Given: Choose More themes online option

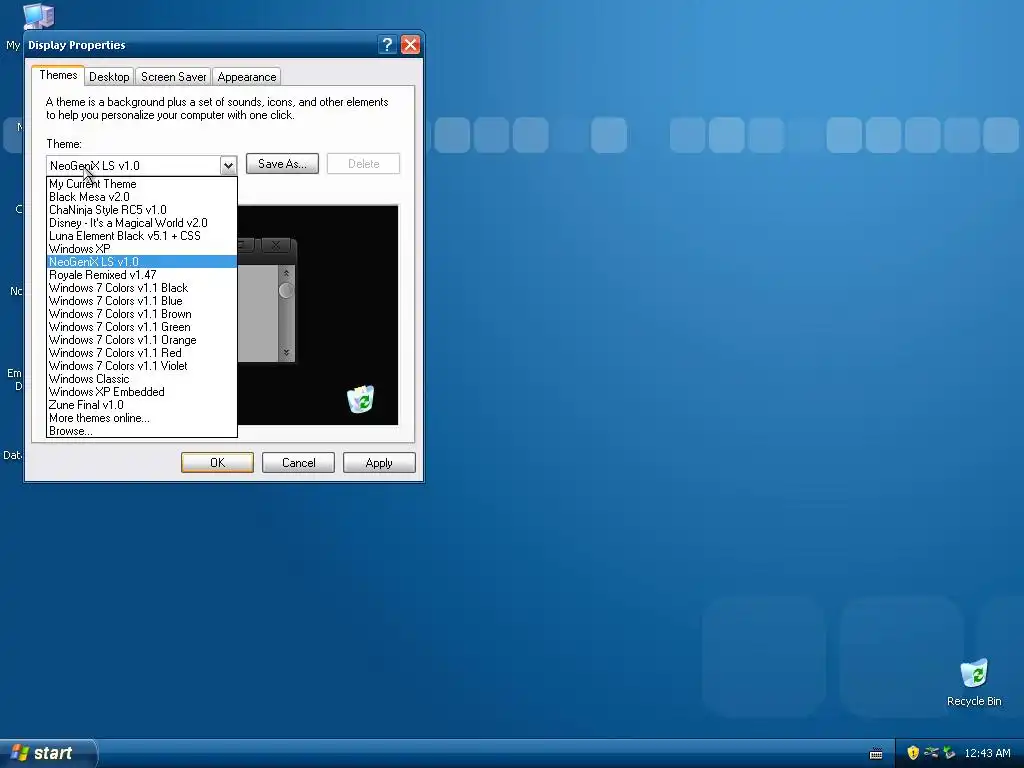Looking at the screenshot, I should coord(142,419).
